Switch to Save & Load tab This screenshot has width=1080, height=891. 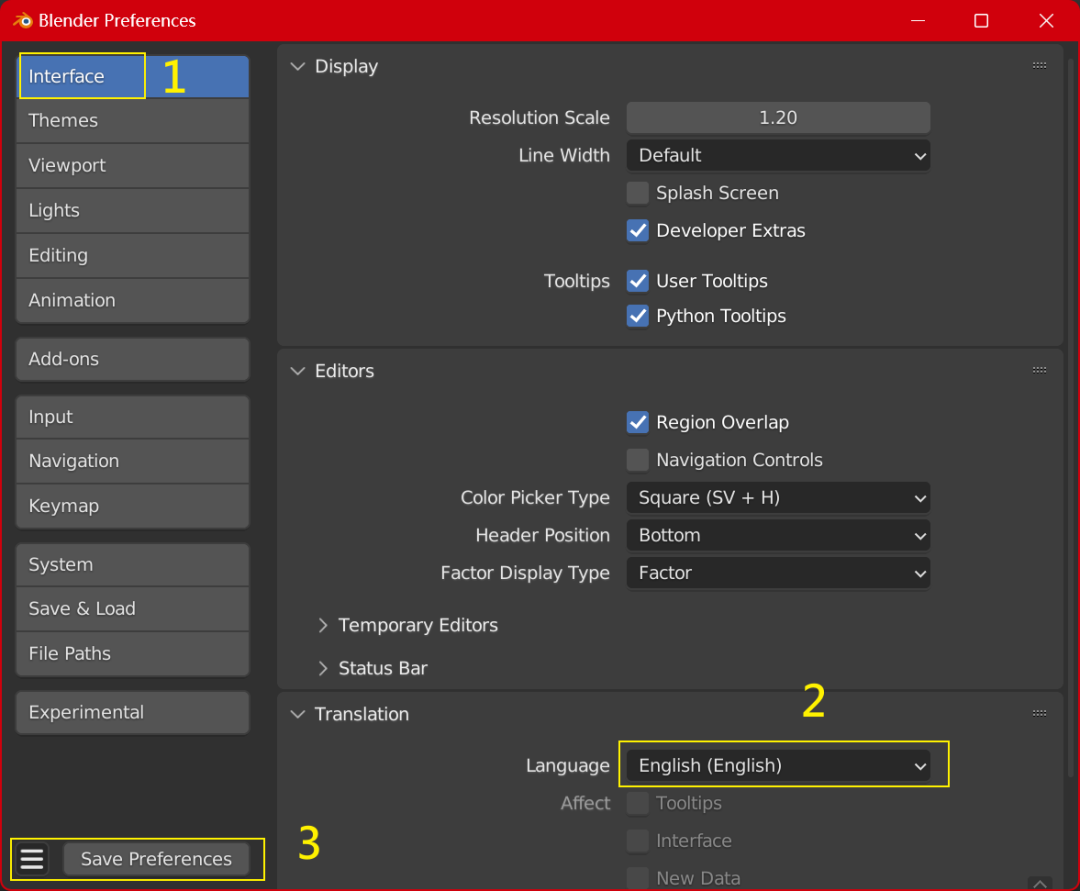point(133,609)
